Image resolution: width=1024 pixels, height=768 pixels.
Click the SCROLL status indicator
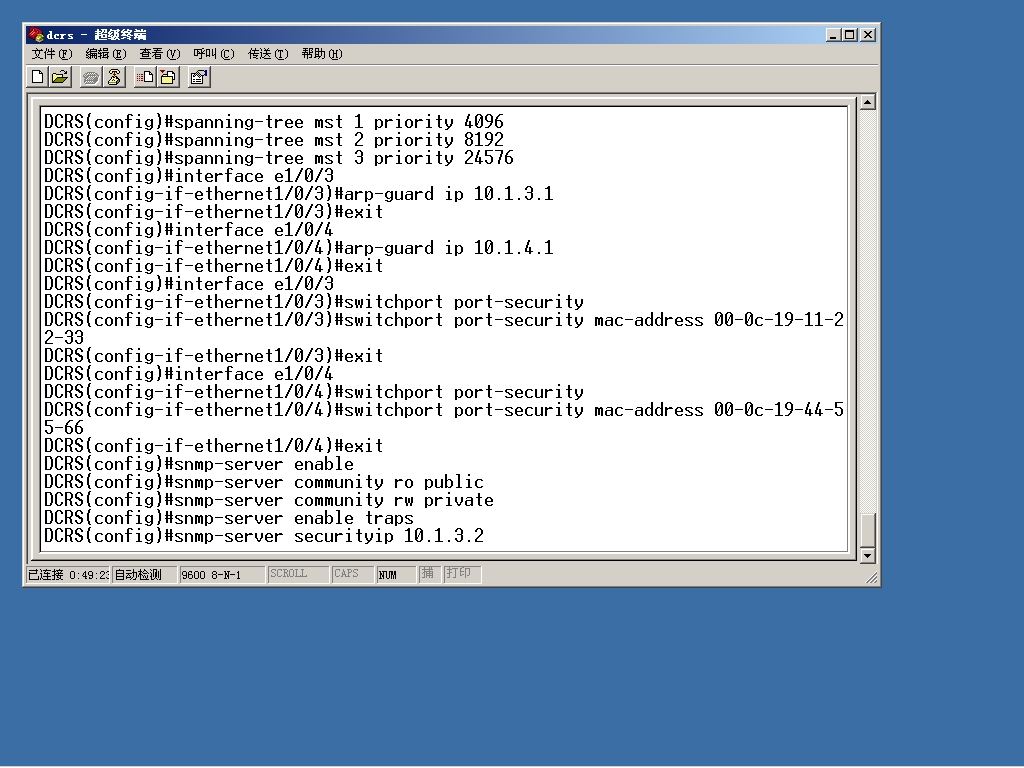tap(298, 574)
